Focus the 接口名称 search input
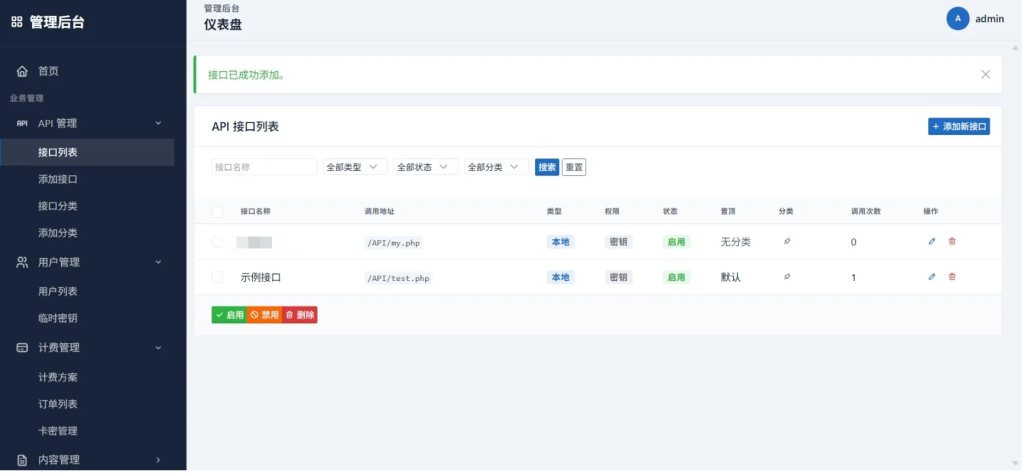This screenshot has width=1024, height=475. (x=264, y=167)
